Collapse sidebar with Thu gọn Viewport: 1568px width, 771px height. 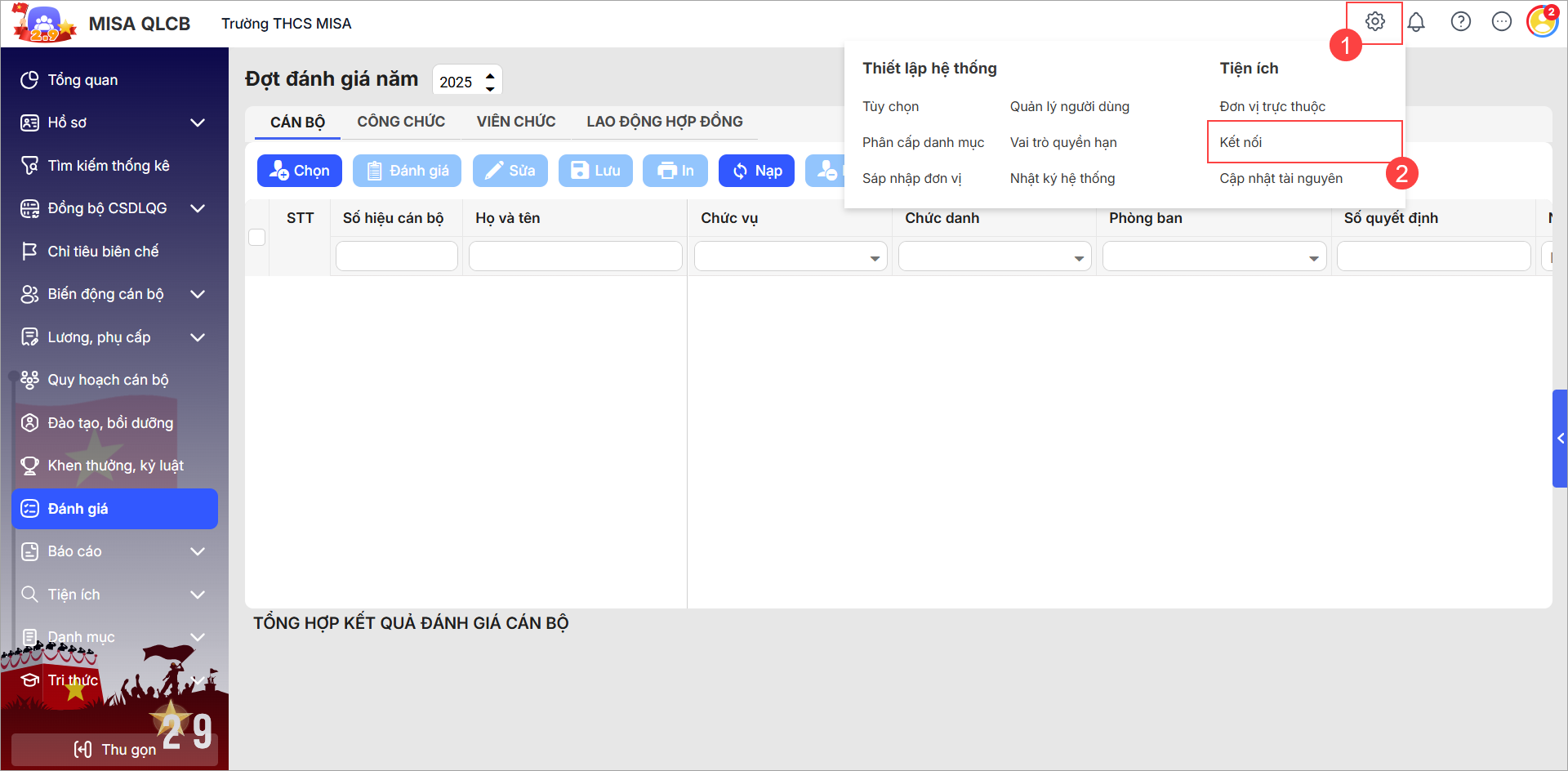pos(114,749)
